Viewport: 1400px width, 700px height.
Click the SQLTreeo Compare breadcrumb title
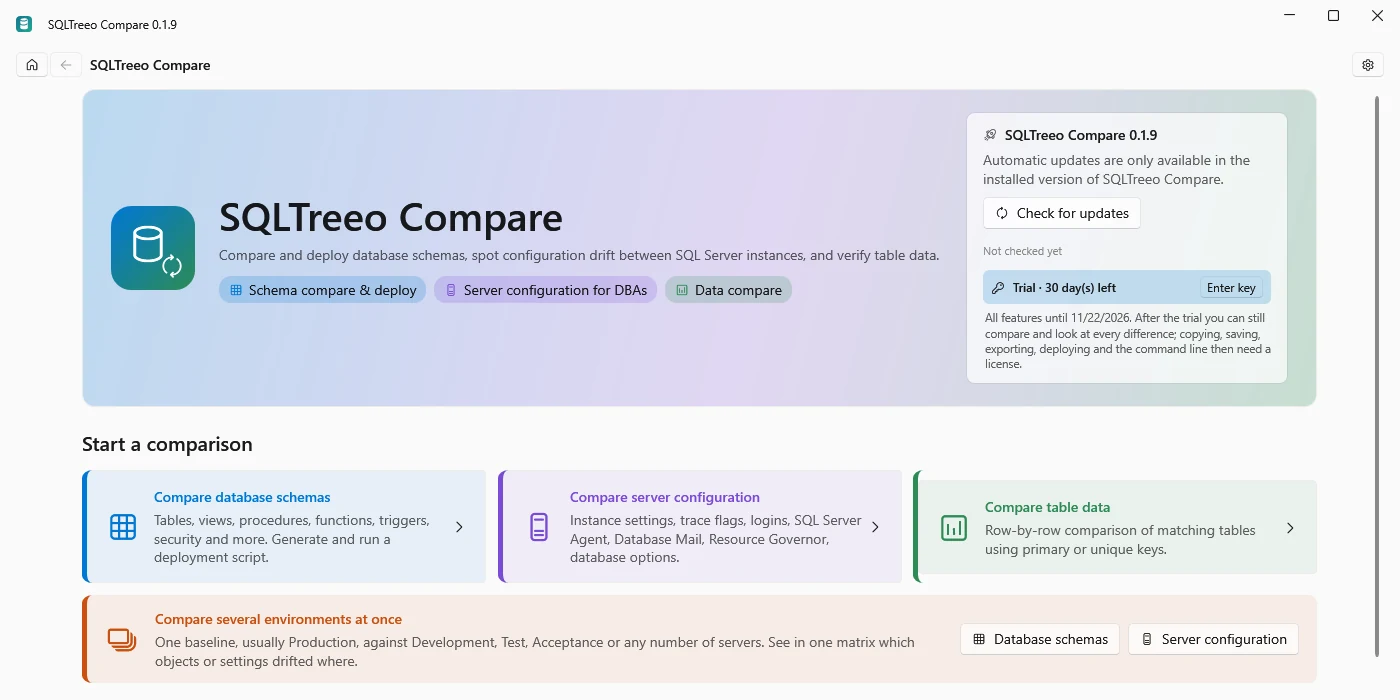click(x=150, y=65)
